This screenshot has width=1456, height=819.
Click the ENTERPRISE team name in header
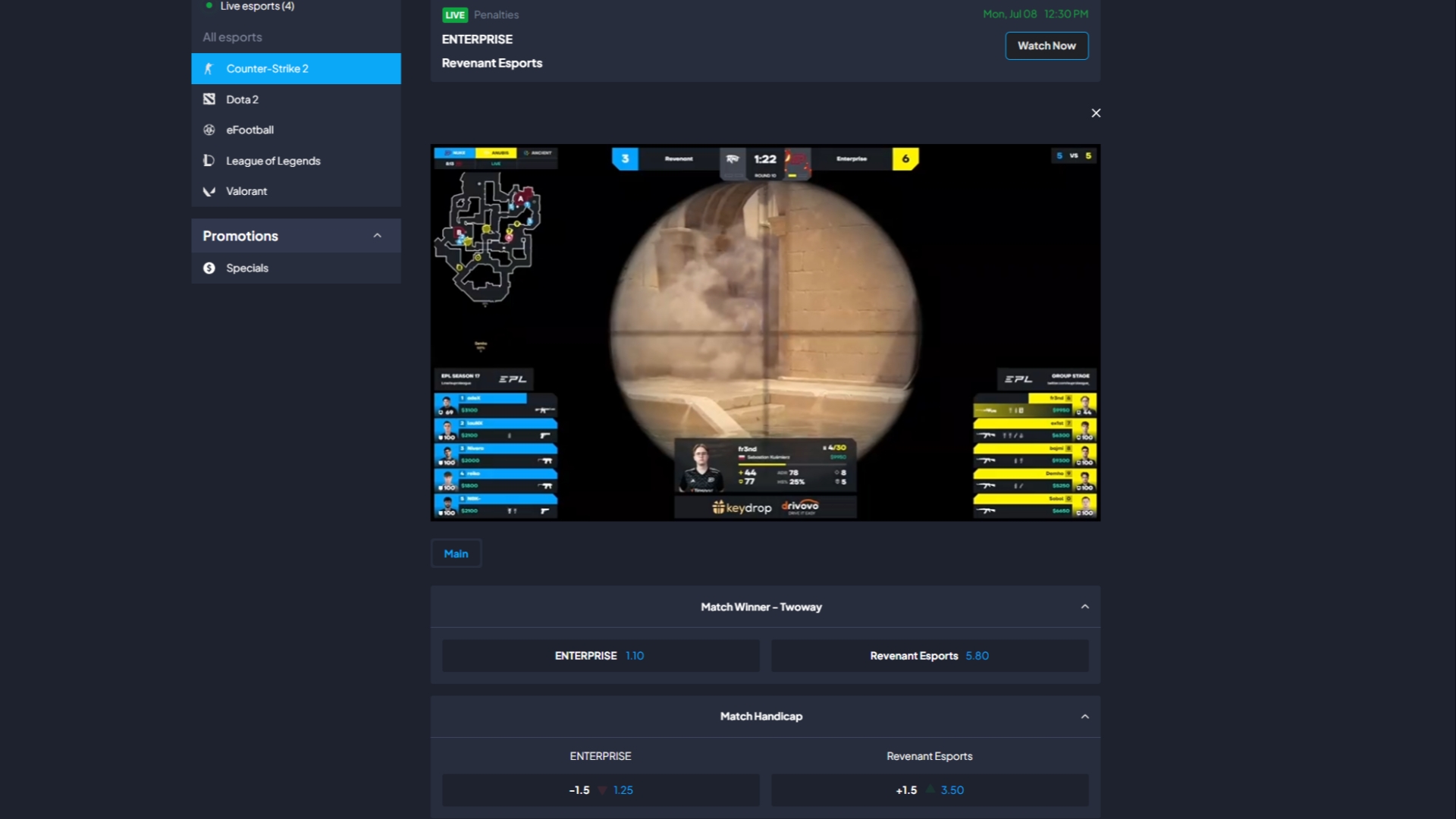(x=477, y=39)
